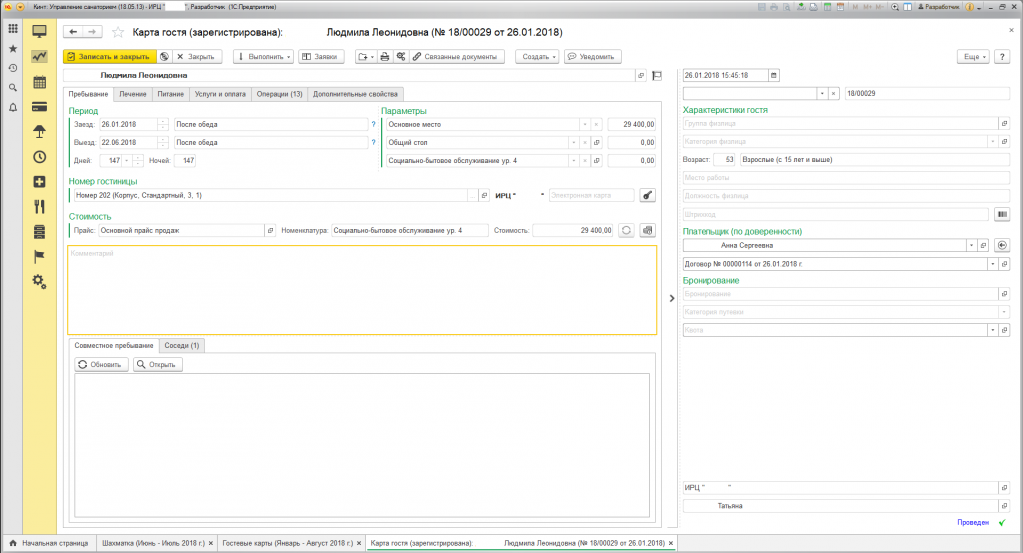Click the electronic key card icon

pyautogui.click(x=647, y=195)
